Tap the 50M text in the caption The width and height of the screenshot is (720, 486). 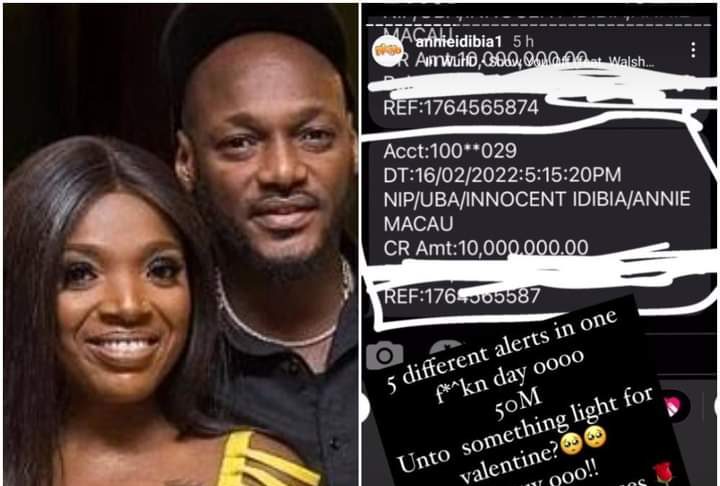[518, 404]
